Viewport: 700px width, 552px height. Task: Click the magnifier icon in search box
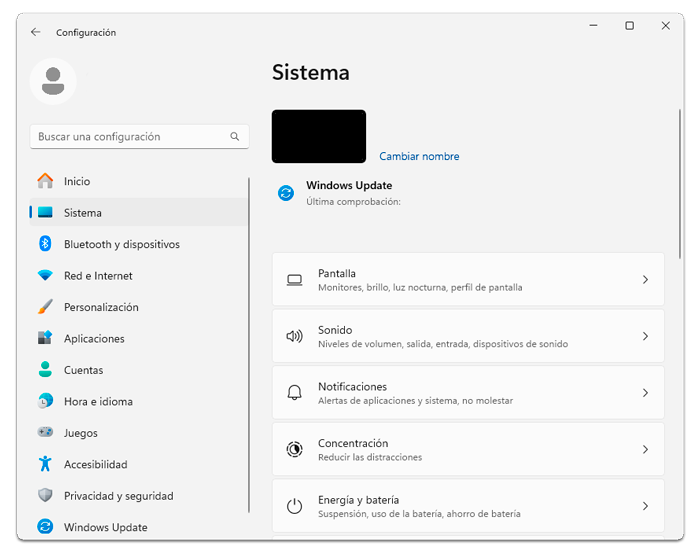(235, 137)
